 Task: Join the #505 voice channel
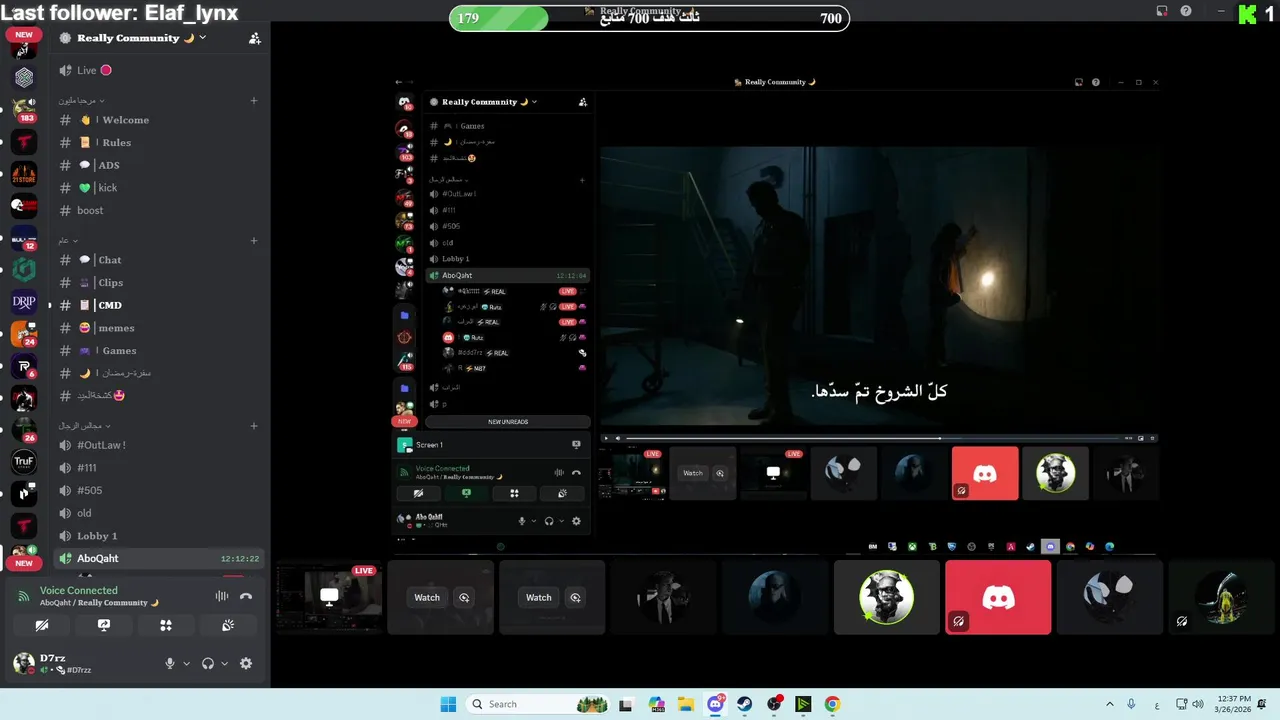(x=159, y=490)
